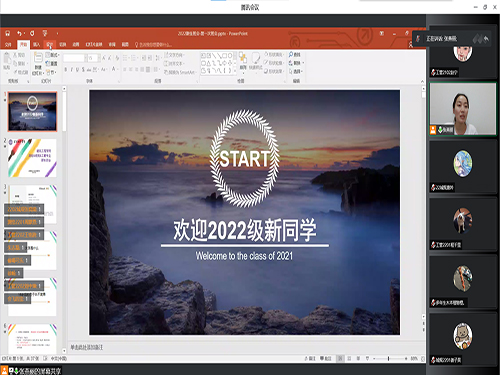Toggle Italic formatting button
This screenshot has height=375, width=500.
[71, 70]
